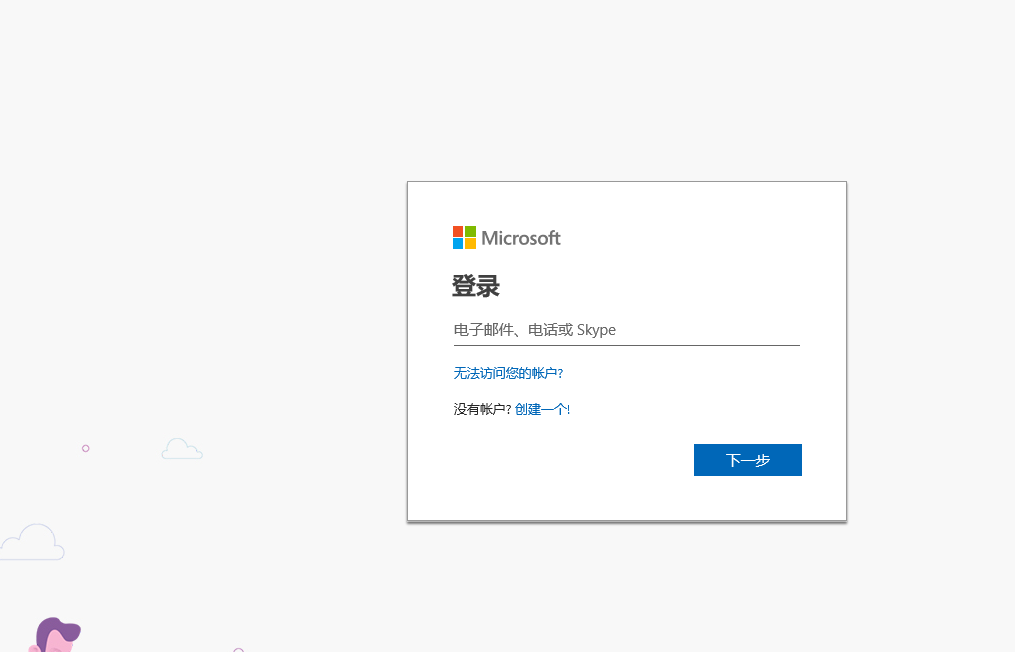Click the Microsoft logo
1015x652 pixels.
click(507, 238)
